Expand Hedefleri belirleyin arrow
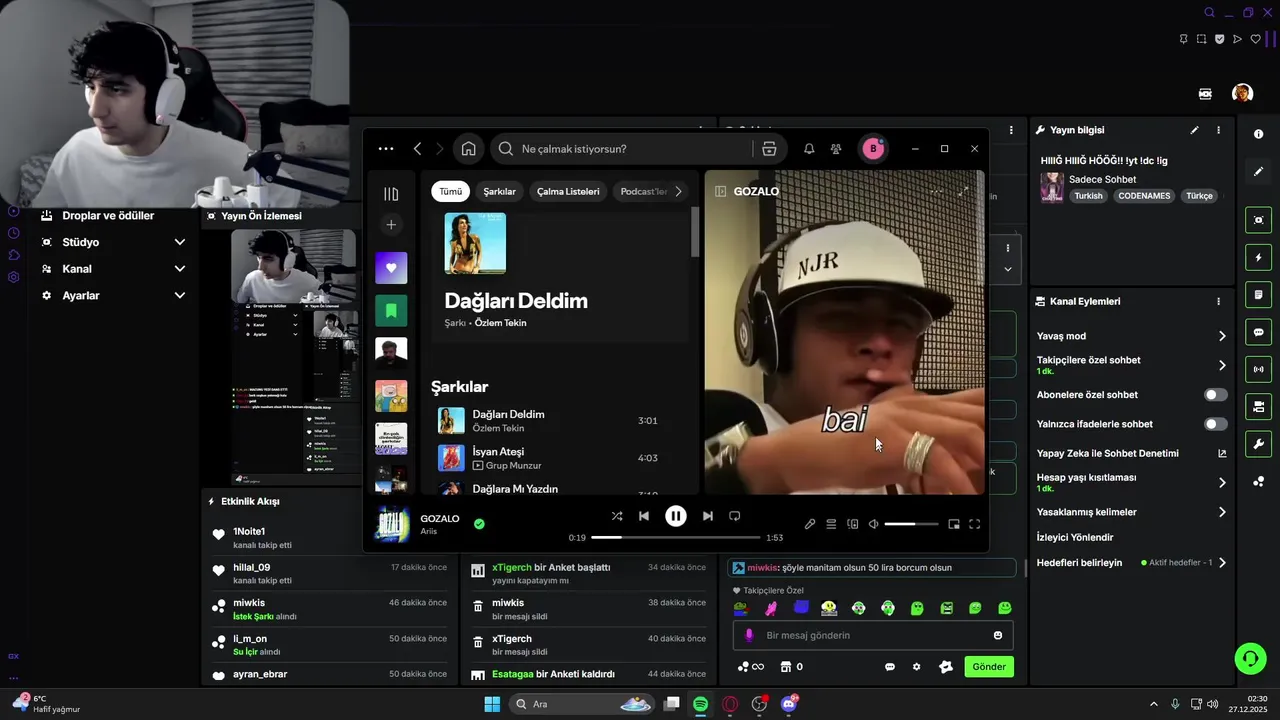1280x720 pixels. click(1222, 563)
